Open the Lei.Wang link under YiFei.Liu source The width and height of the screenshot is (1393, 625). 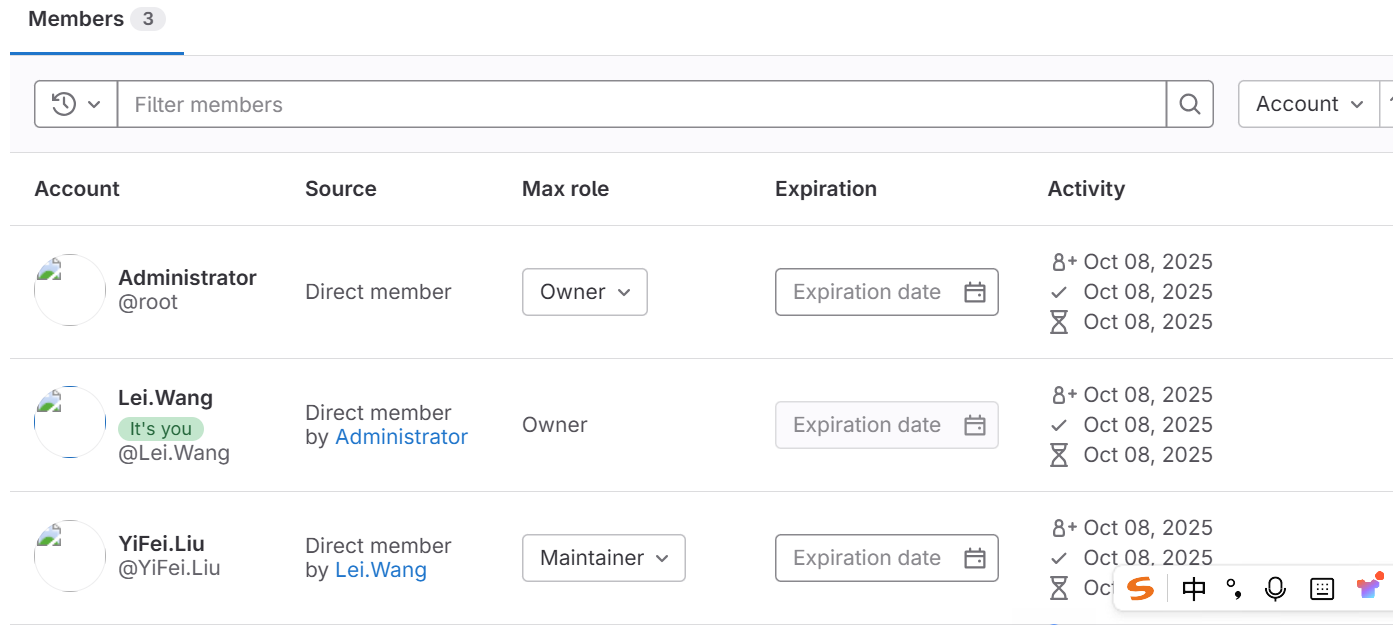(x=380, y=570)
